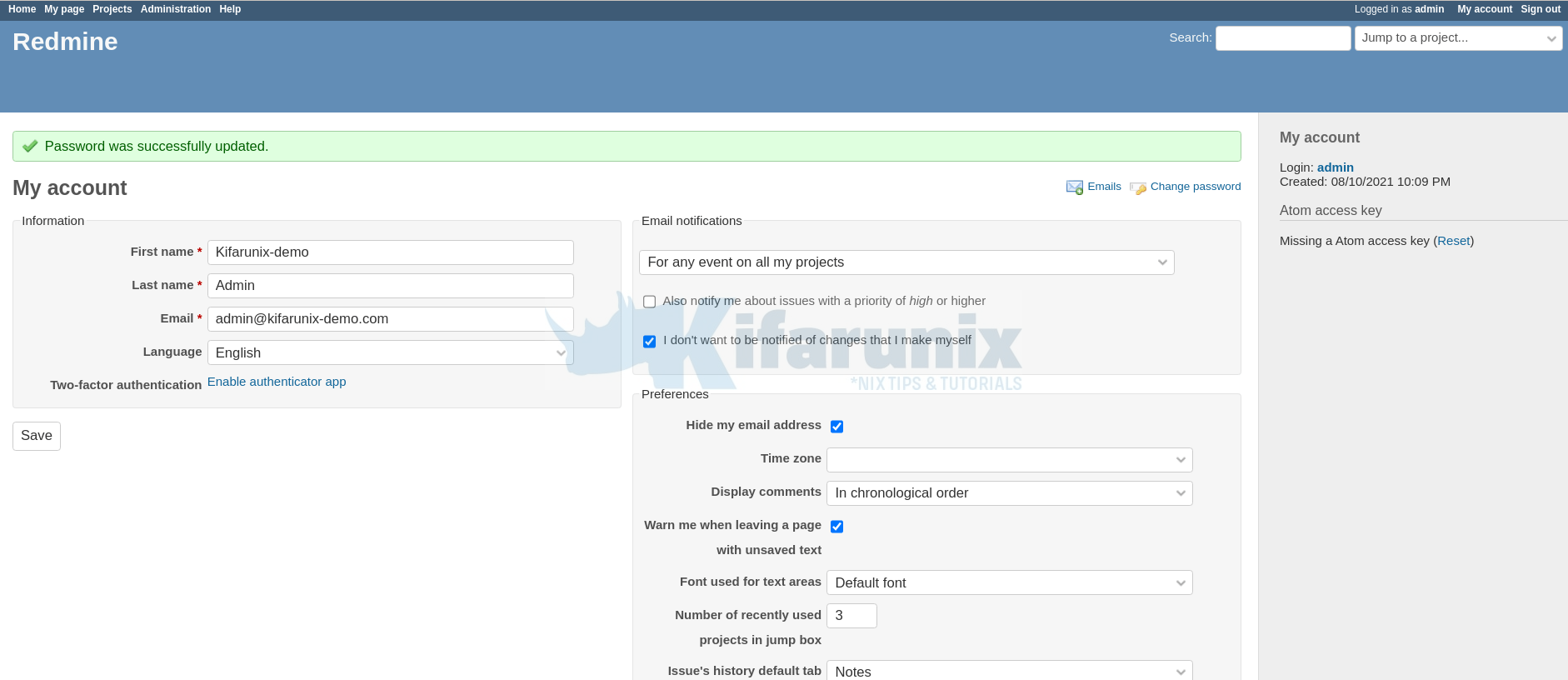This screenshot has width=1568, height=680.
Task: Open My account in top right menu
Action: click(1485, 9)
